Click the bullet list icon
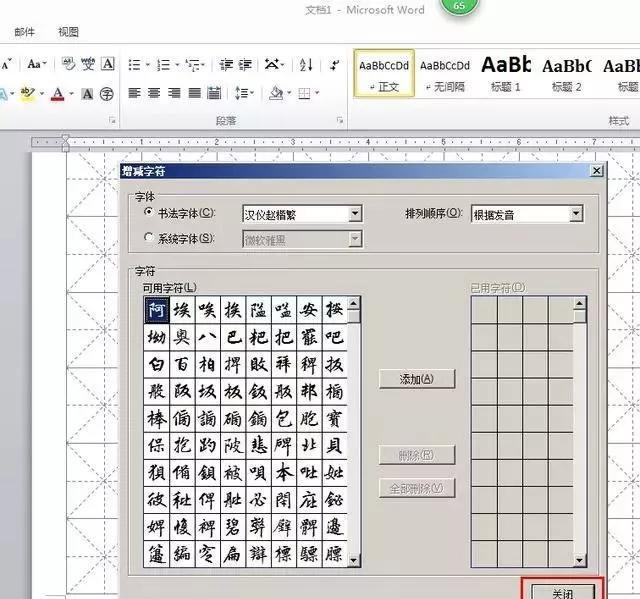Screen dimensions: 640x599 coord(135,65)
